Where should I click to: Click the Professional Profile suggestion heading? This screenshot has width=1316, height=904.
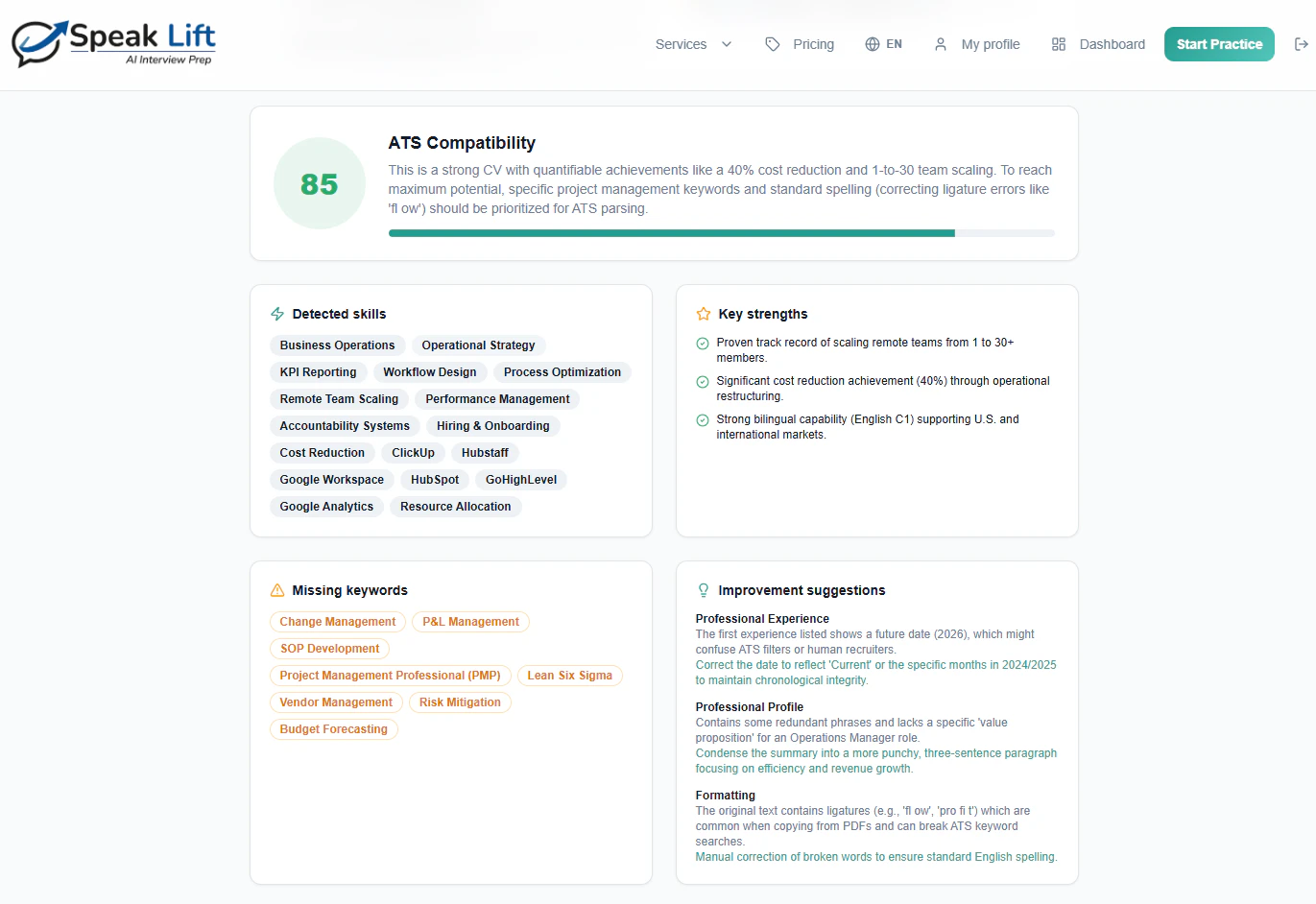tap(750, 707)
